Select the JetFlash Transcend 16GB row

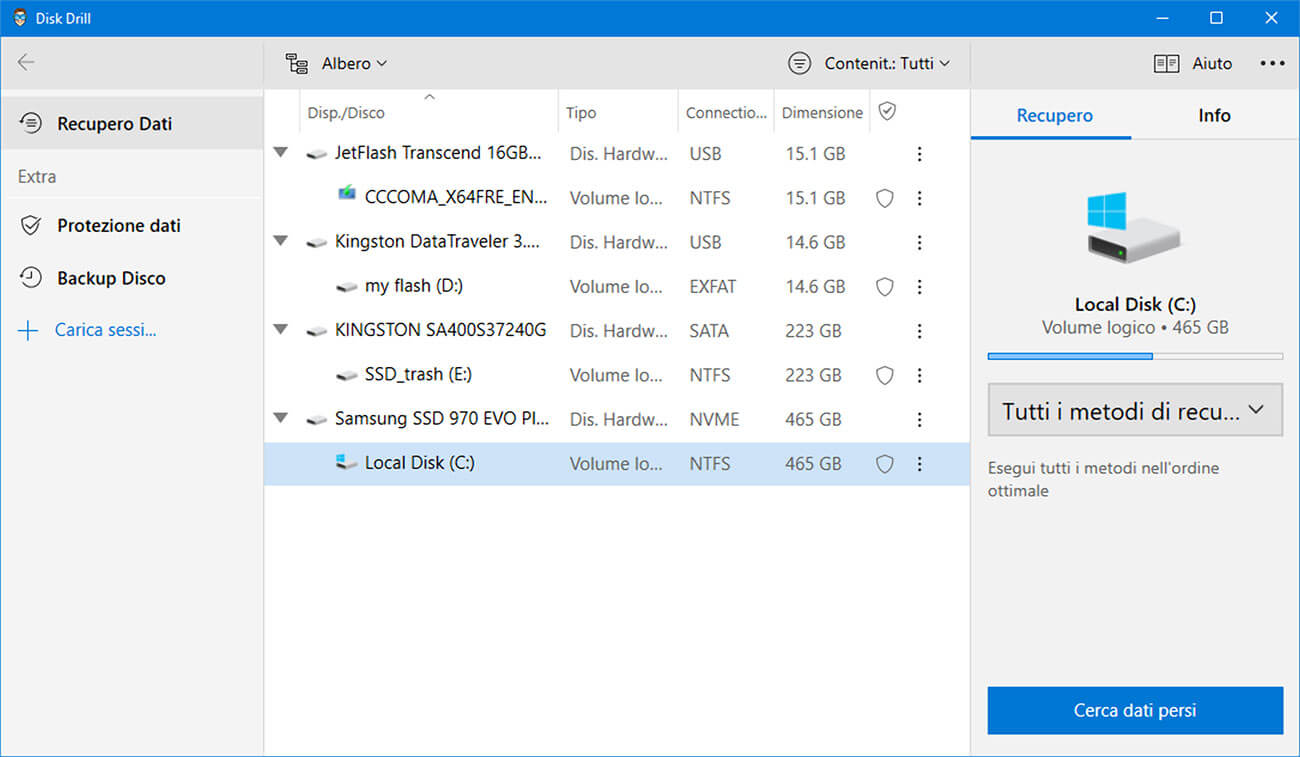617,154
